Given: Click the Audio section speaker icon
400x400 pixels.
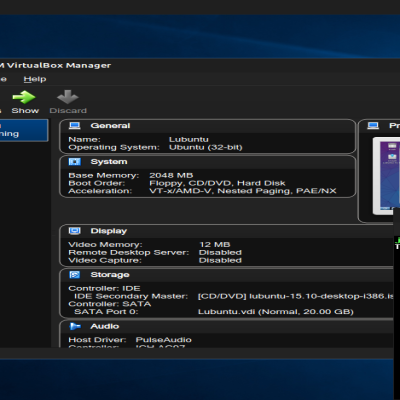Looking at the screenshot, I should [x=75, y=326].
